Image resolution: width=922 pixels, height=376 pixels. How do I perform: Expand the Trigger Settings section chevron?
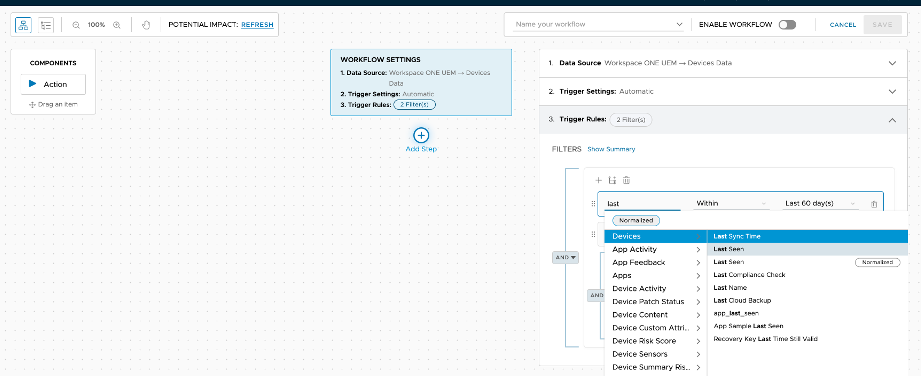click(x=892, y=92)
